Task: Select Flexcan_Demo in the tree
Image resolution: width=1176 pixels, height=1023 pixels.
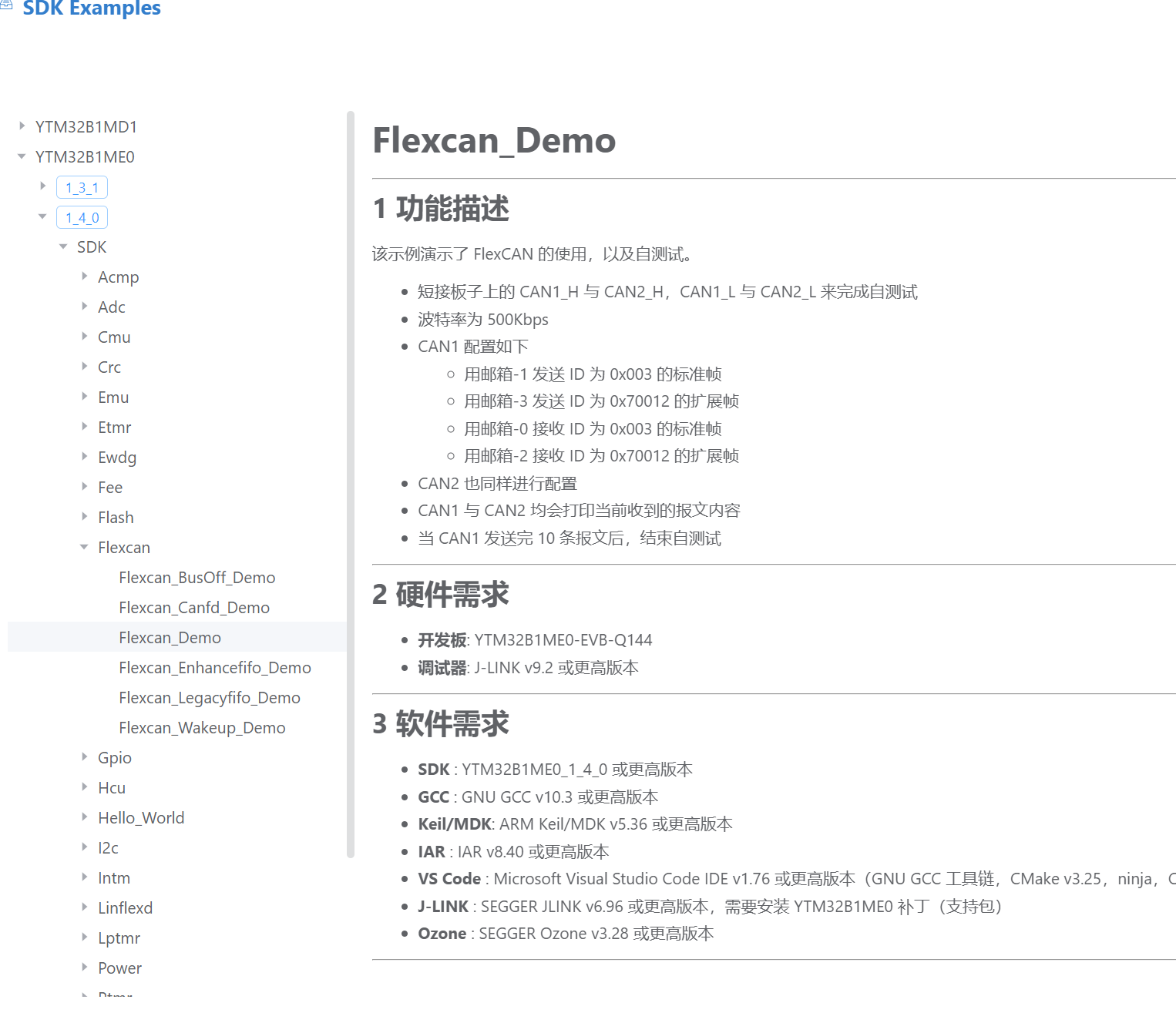Action: [x=170, y=638]
